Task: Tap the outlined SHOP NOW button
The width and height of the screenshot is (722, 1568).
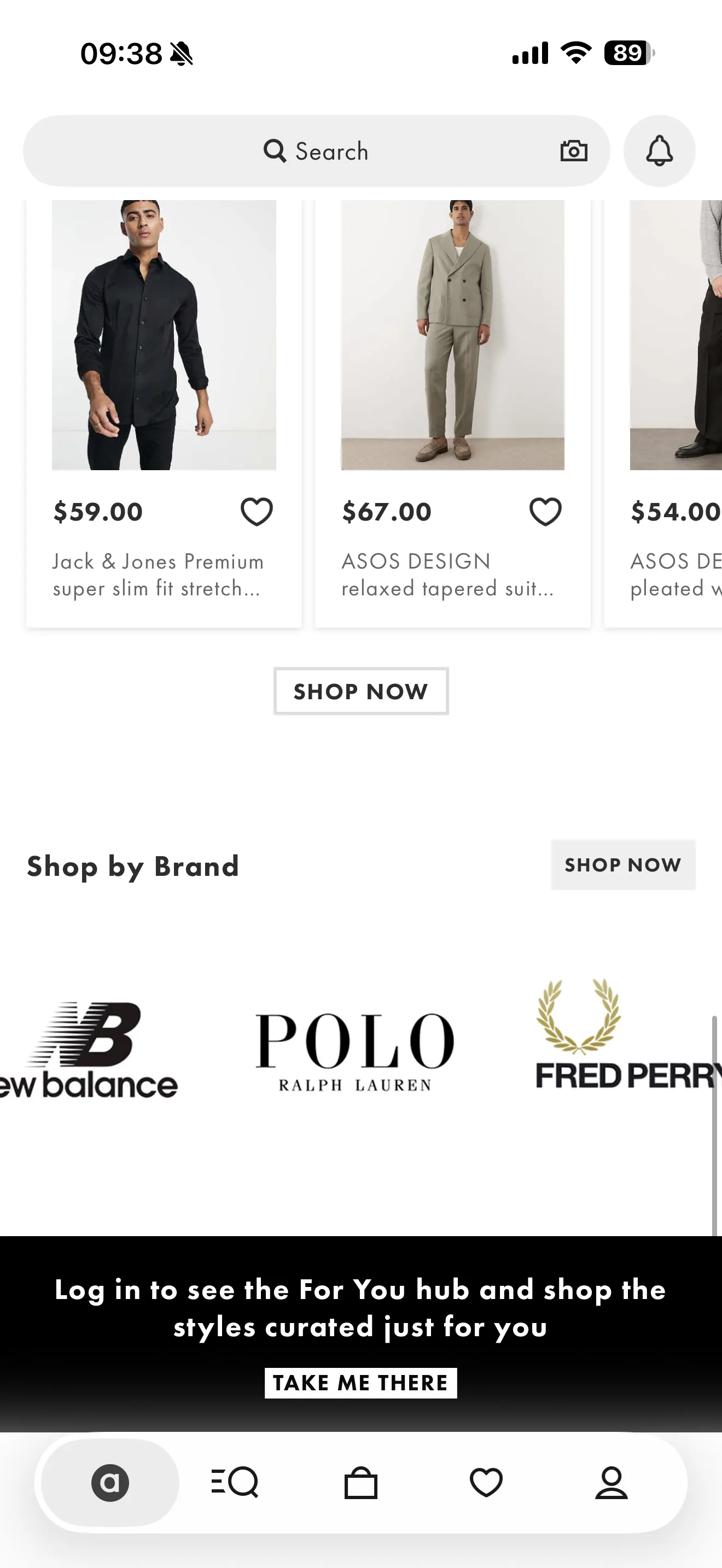Action: click(x=361, y=691)
